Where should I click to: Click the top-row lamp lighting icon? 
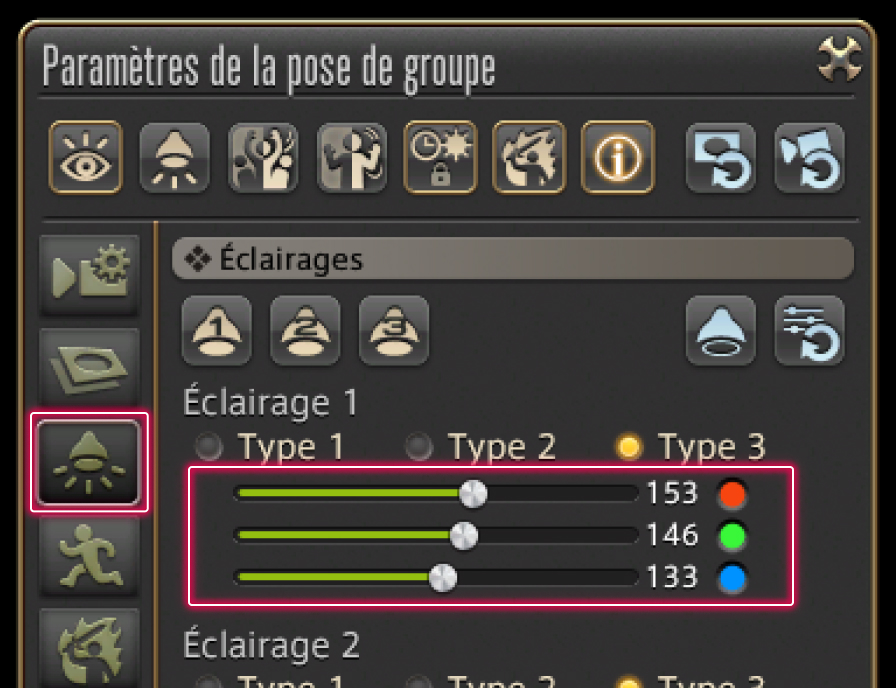[x=174, y=157]
